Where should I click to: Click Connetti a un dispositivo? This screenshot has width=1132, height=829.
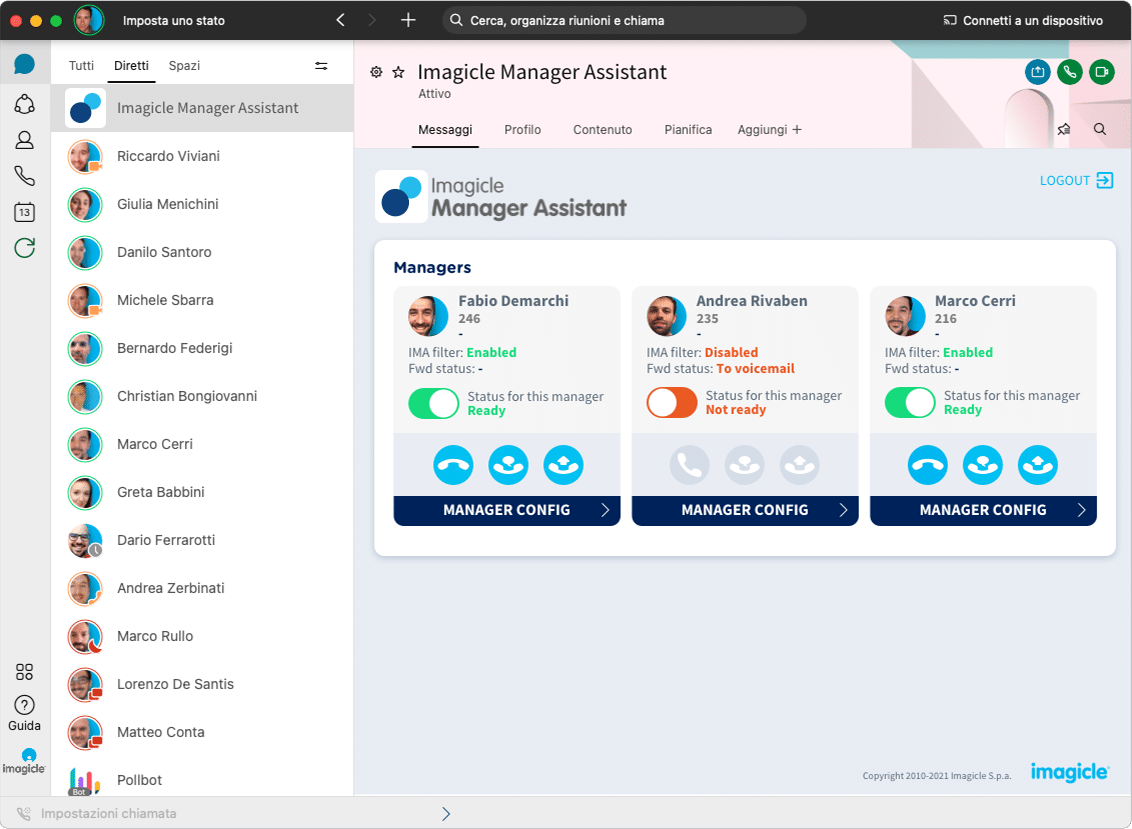1023,20
